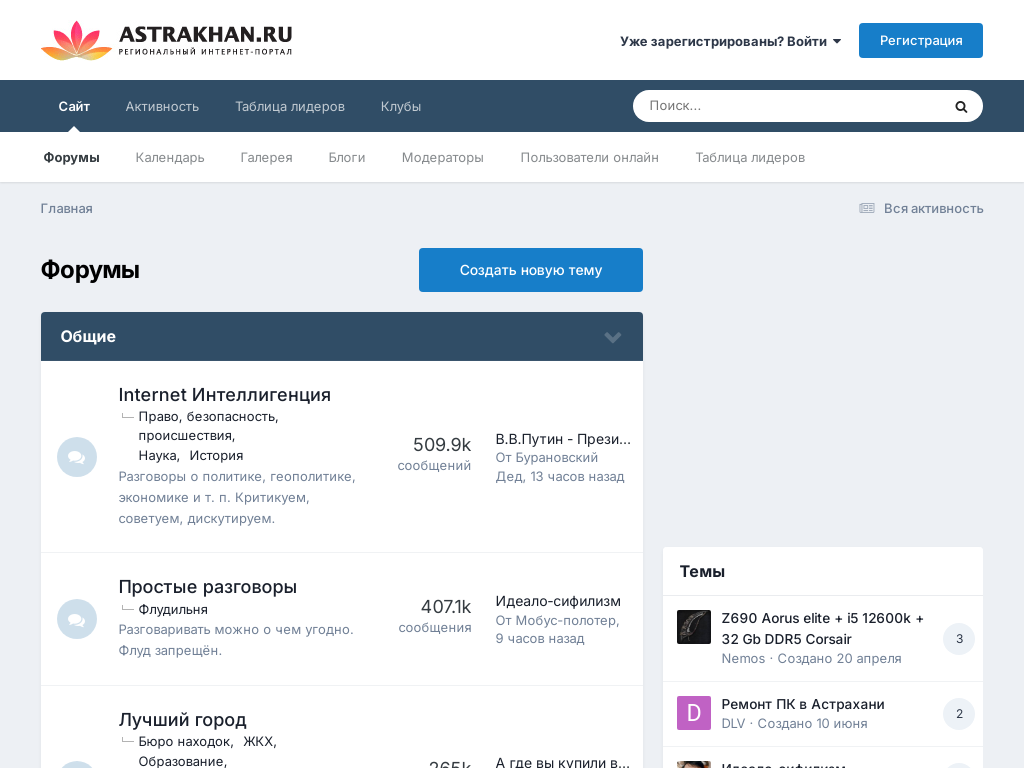Click Internet Интеллигенция forum bubble icon
The height and width of the screenshot is (768, 1024).
pos(77,457)
